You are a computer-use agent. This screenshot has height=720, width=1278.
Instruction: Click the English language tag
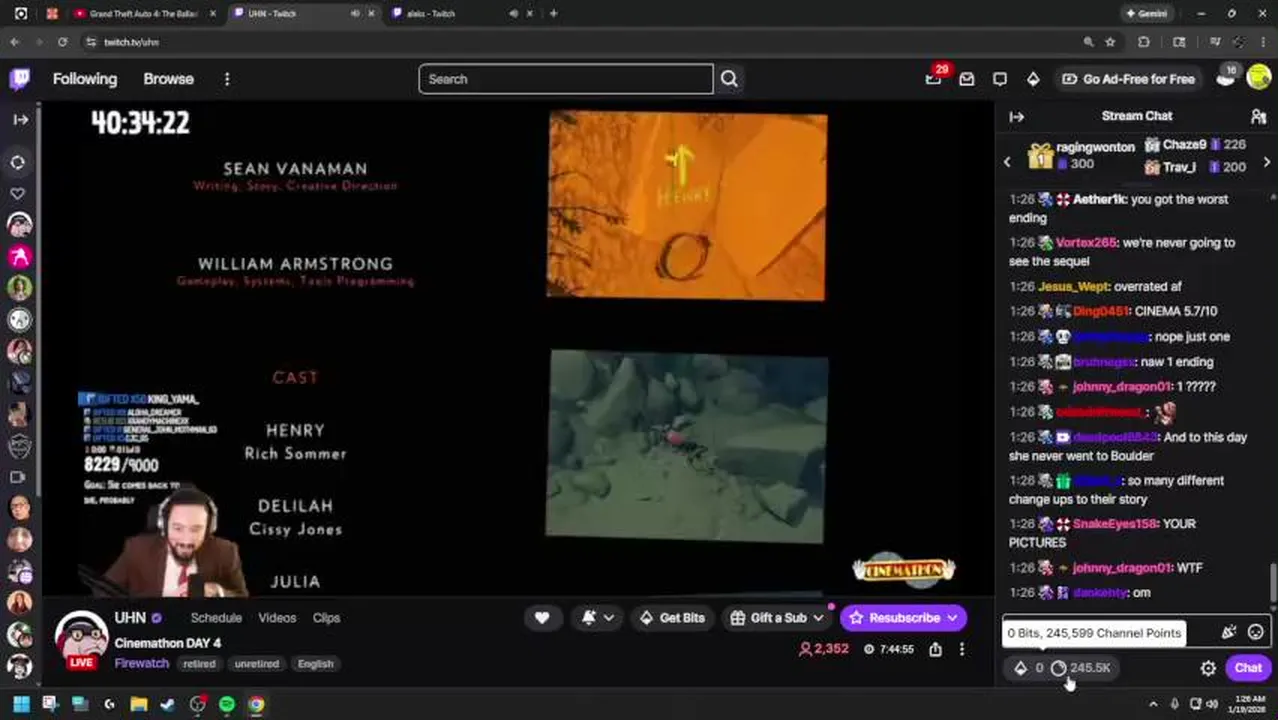315,664
